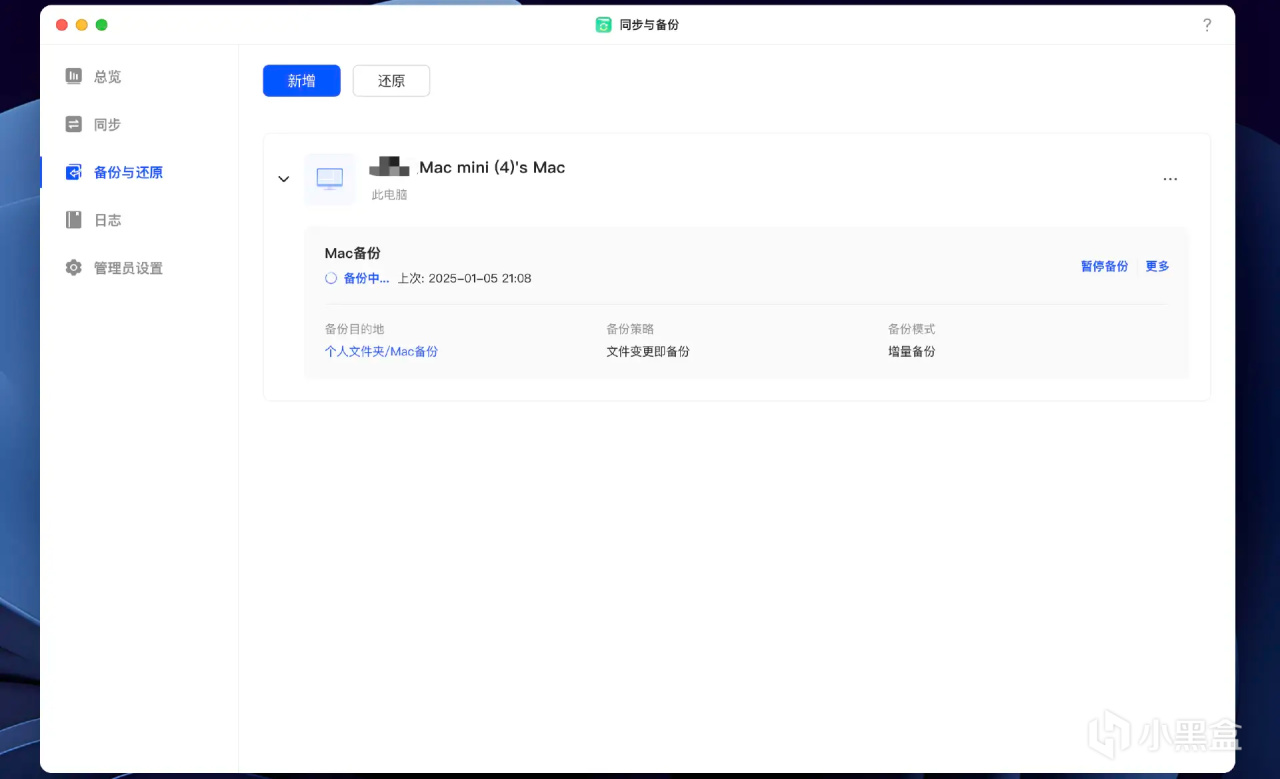Click the Mac备份 task title
1280x779 pixels.
pos(352,254)
